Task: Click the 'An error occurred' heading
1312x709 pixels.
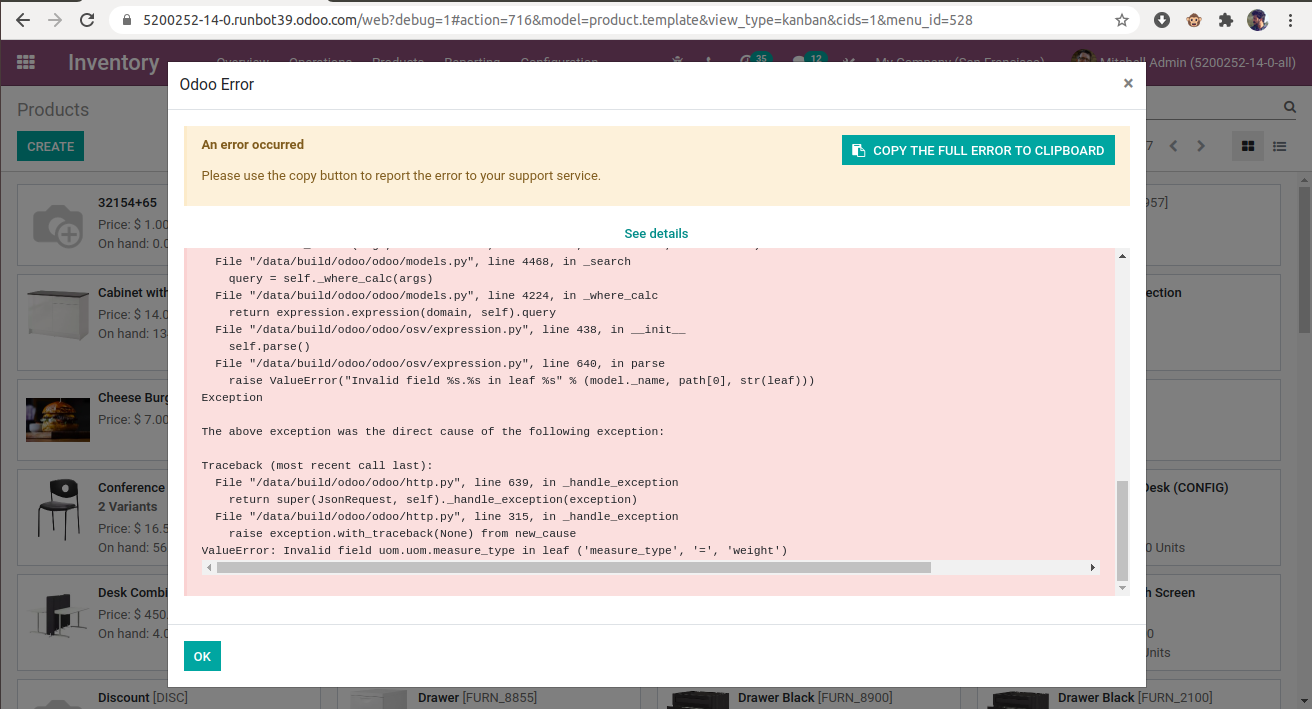Action: [x=253, y=145]
